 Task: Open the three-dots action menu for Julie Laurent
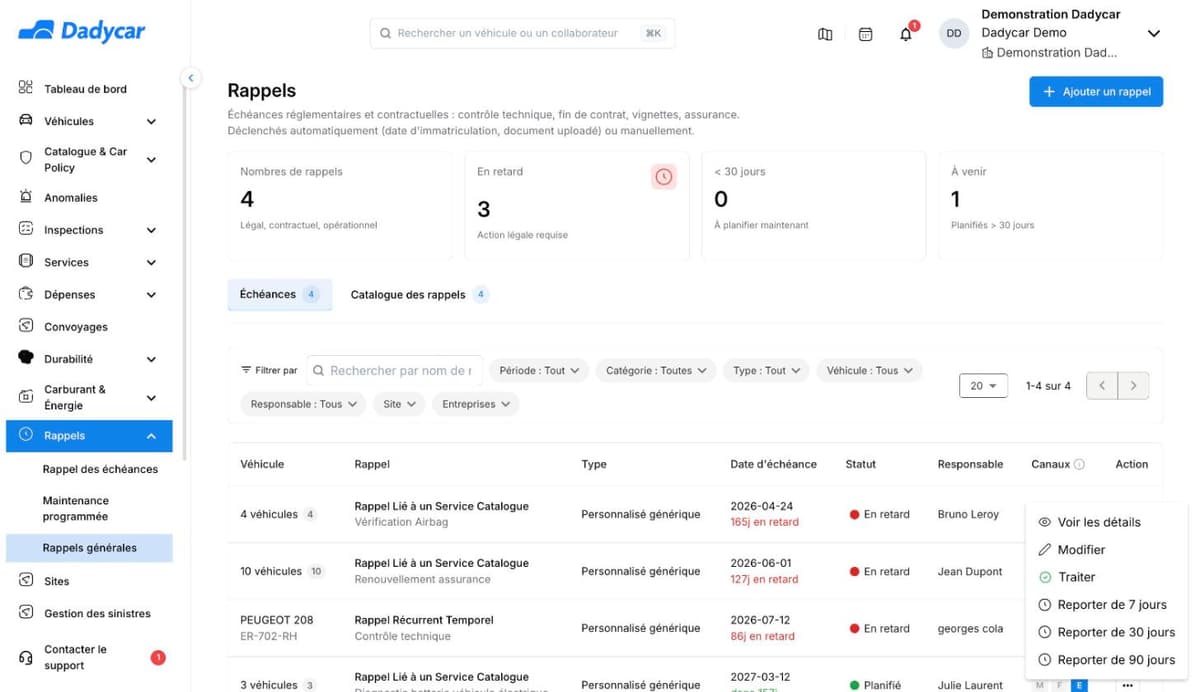(1128, 685)
